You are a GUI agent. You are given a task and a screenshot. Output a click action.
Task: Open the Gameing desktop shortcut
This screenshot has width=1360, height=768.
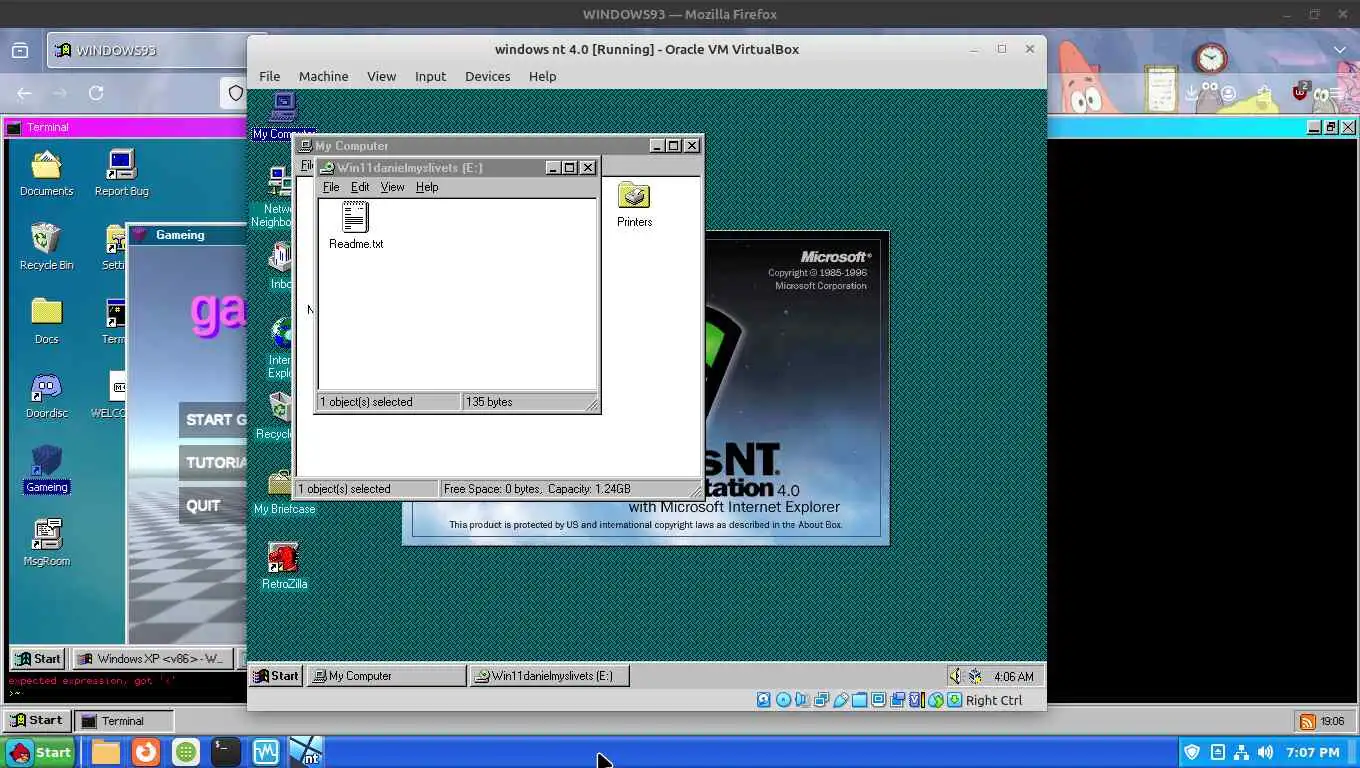(x=46, y=469)
